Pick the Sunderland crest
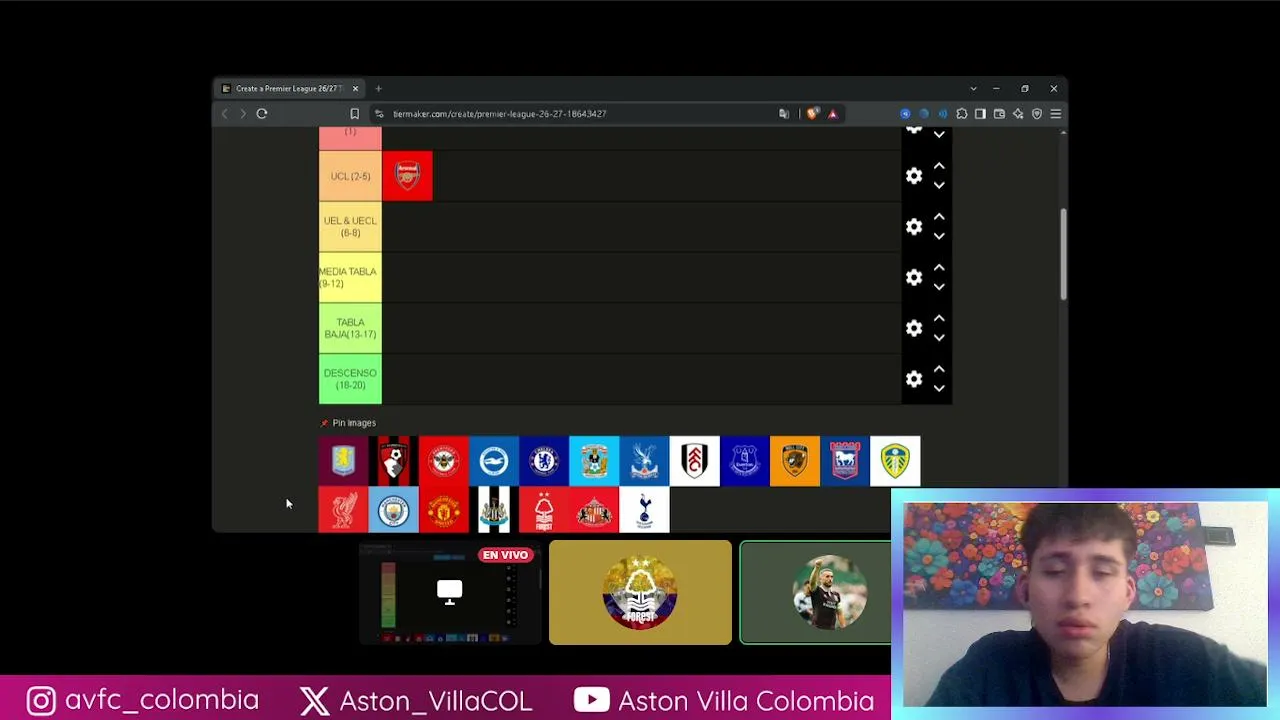The image size is (1280, 720). tap(594, 510)
